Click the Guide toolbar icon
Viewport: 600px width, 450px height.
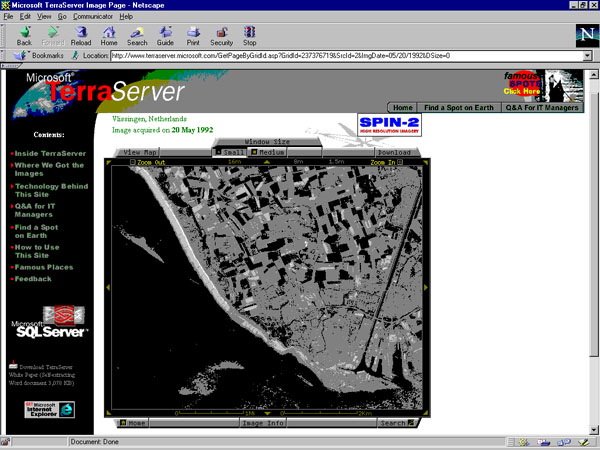[165, 35]
